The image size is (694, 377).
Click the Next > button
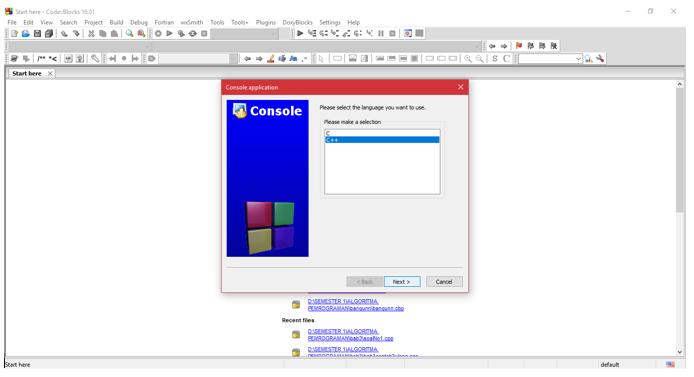(402, 281)
